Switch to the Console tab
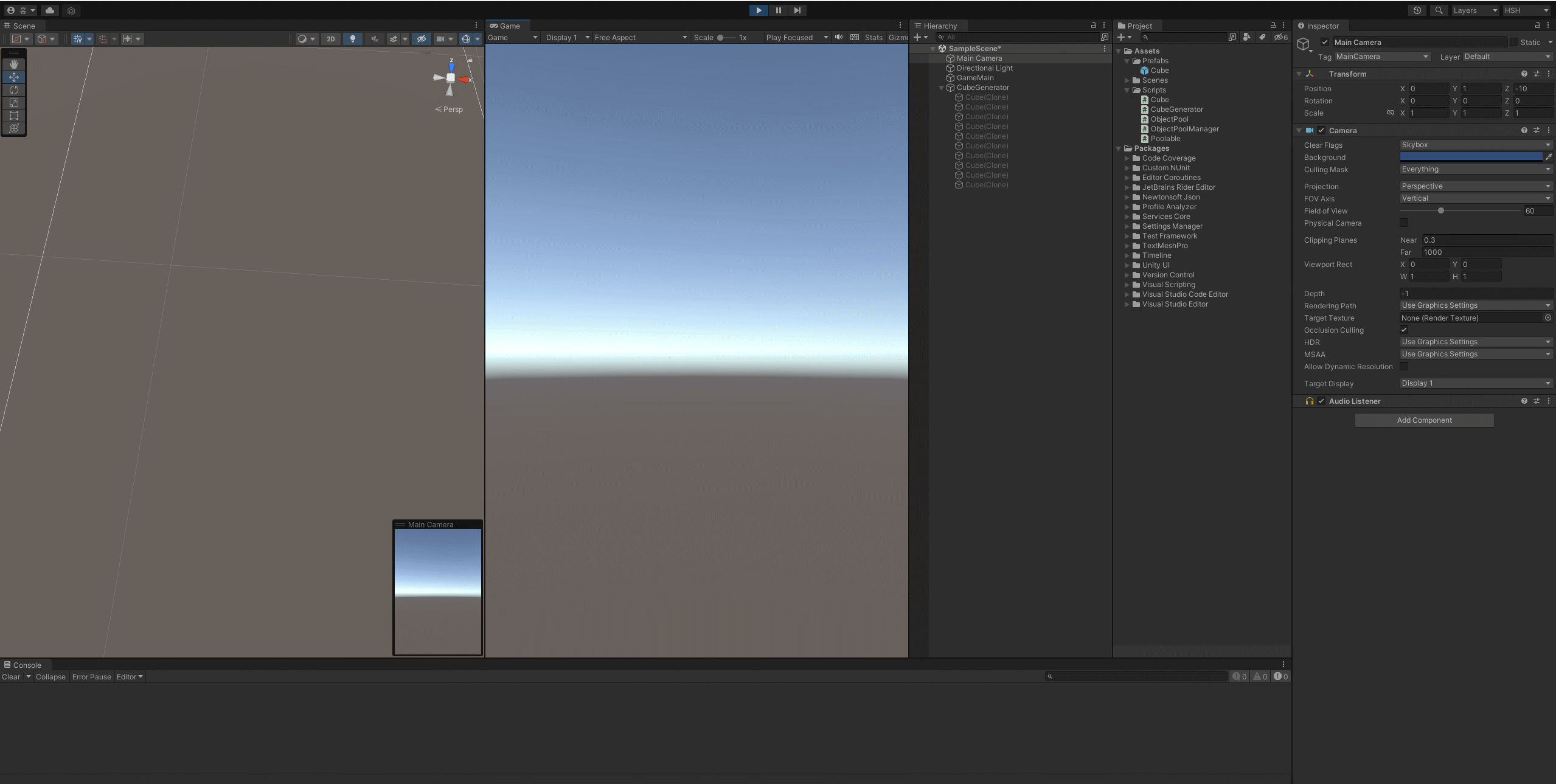This screenshot has height=784, width=1556. pyautogui.click(x=23, y=665)
